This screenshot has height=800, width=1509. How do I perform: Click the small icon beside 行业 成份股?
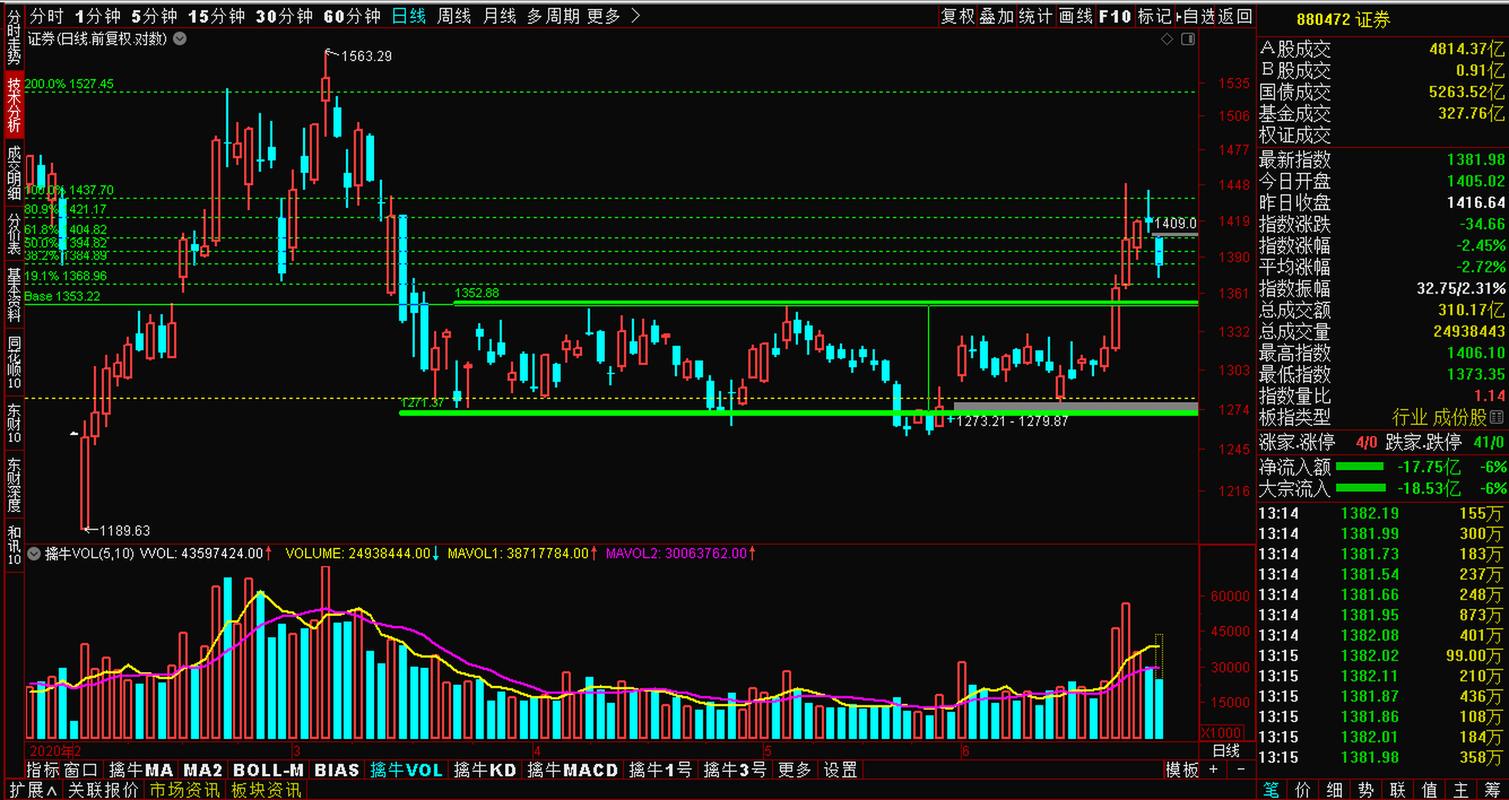point(1497,418)
